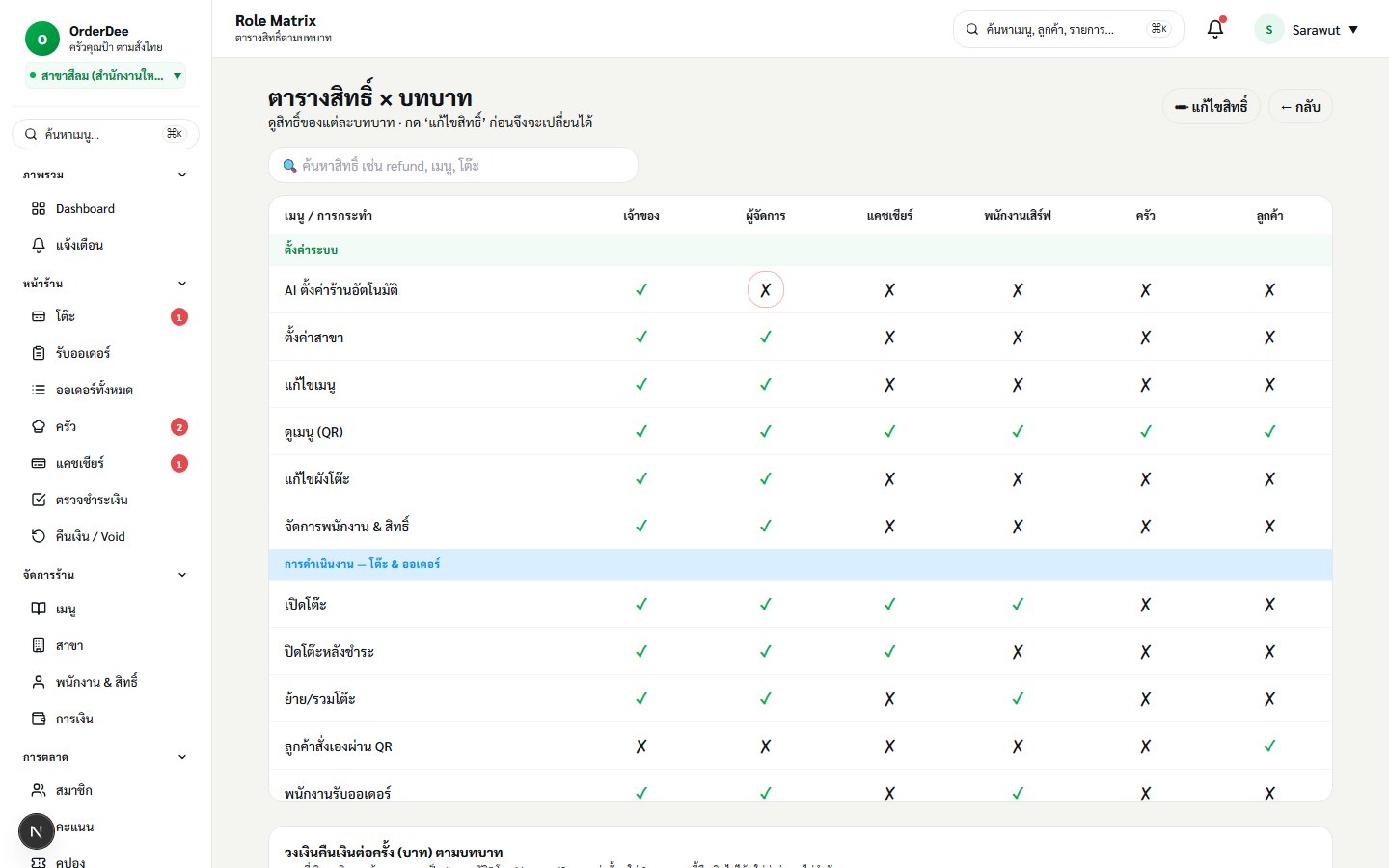Open the การเงิน wallet icon

click(39, 719)
